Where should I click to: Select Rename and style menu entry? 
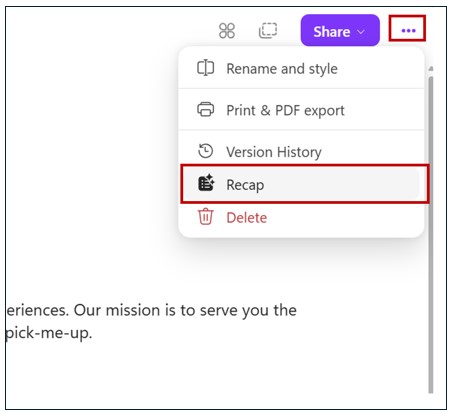point(301,68)
